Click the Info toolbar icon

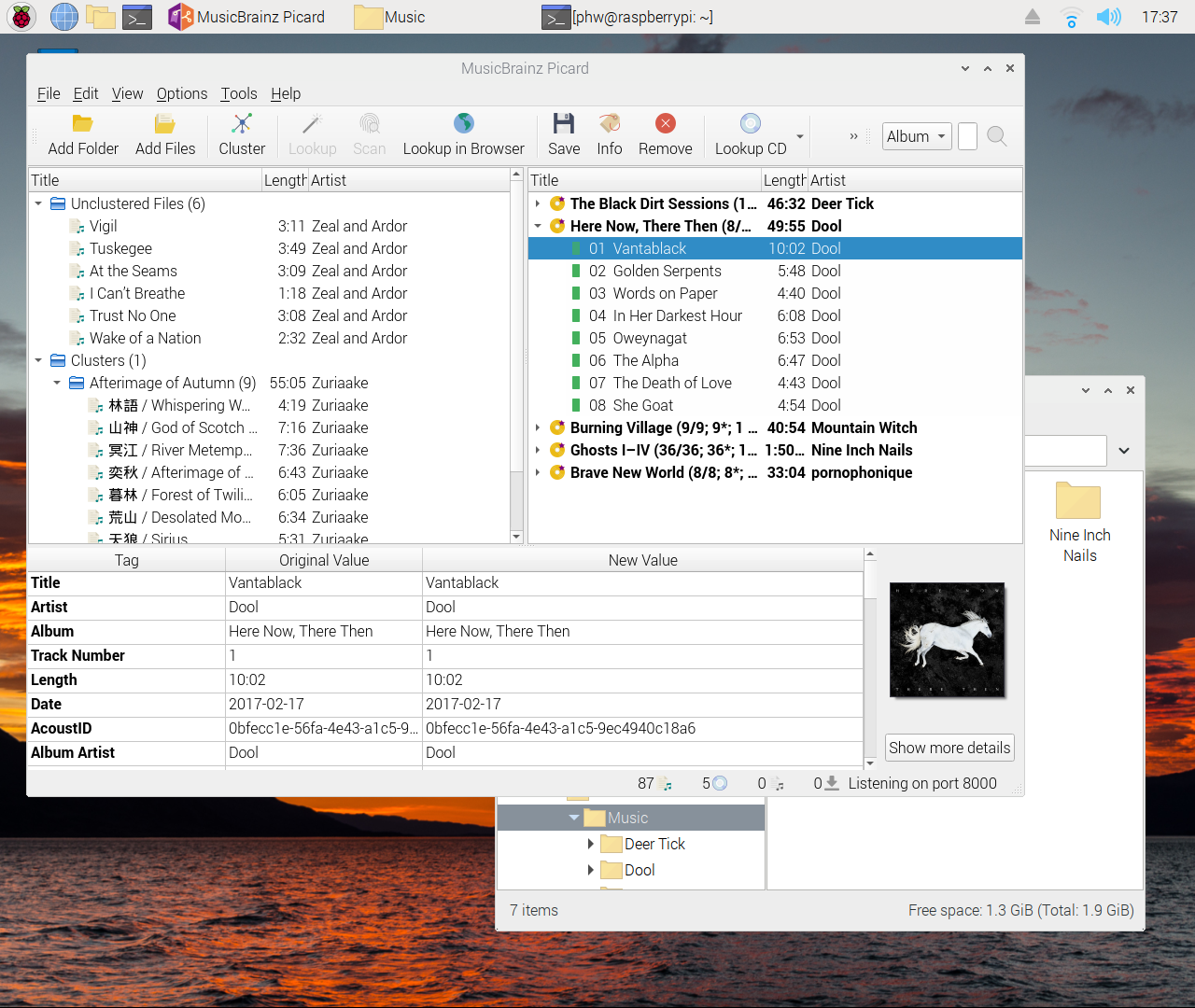[610, 123]
